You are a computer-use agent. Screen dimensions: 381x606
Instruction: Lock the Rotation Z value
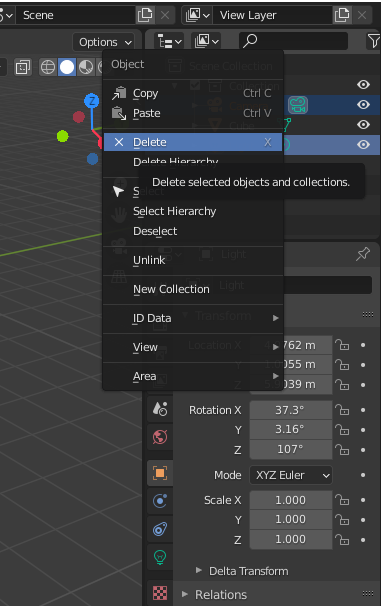342,450
